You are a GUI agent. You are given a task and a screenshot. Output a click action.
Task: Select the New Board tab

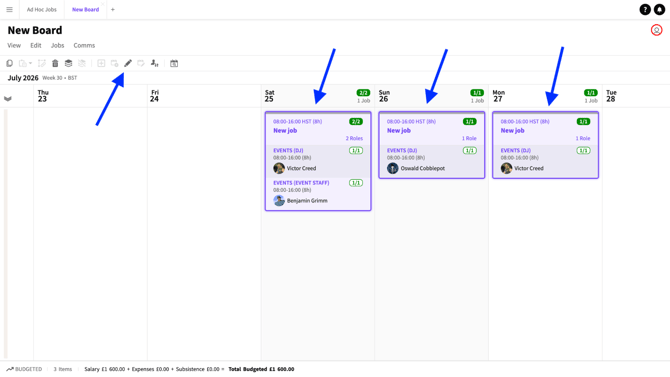pyautogui.click(x=85, y=9)
